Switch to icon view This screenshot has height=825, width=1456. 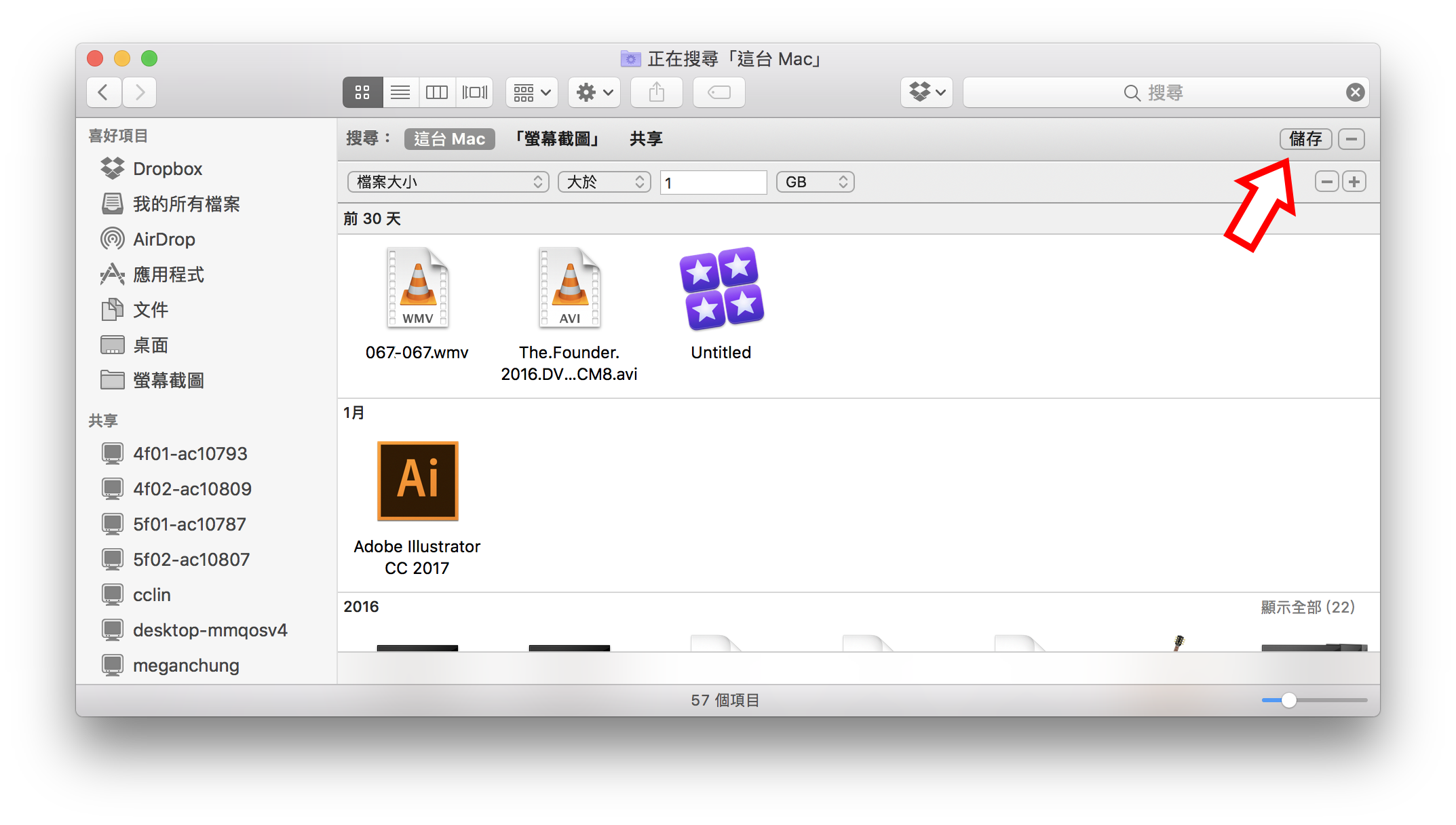(362, 92)
